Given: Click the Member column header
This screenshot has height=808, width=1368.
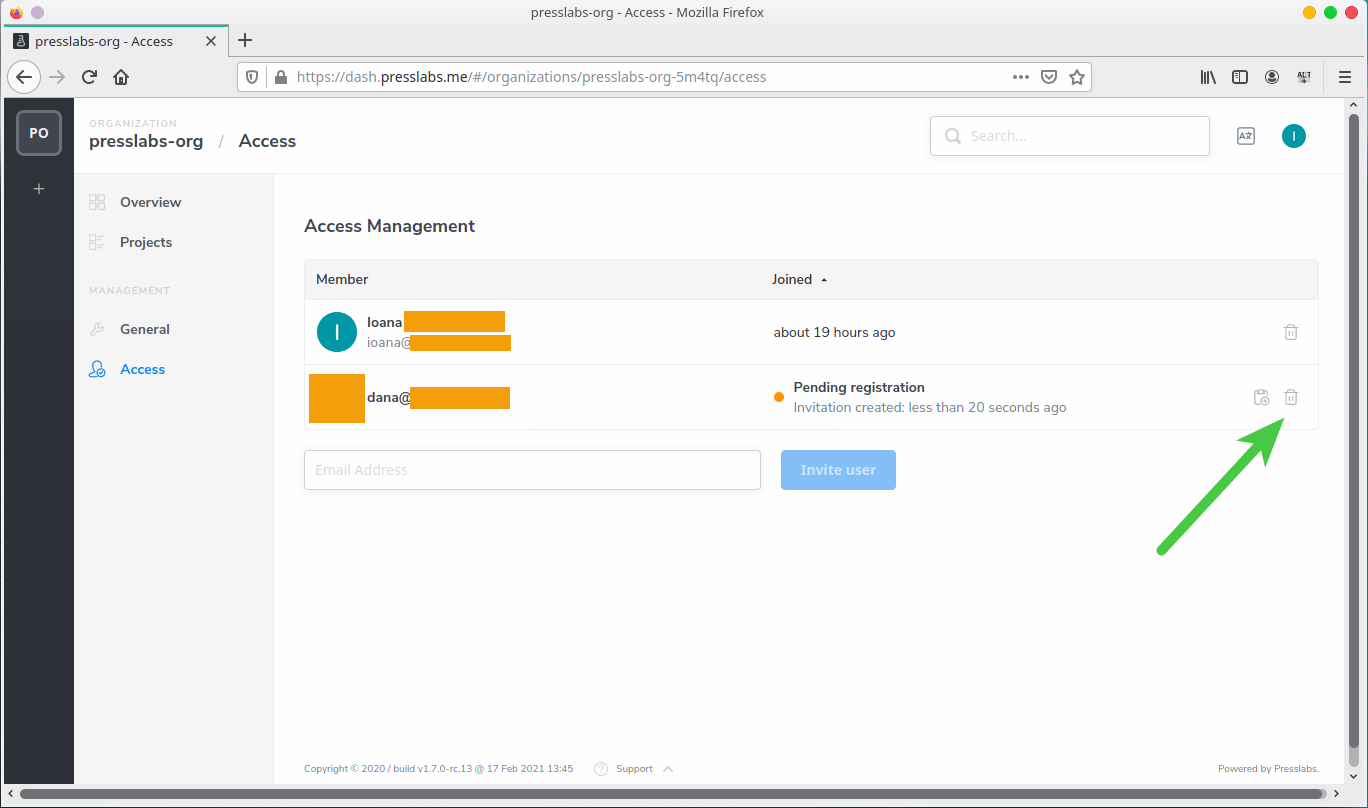Looking at the screenshot, I should click(x=342, y=280).
